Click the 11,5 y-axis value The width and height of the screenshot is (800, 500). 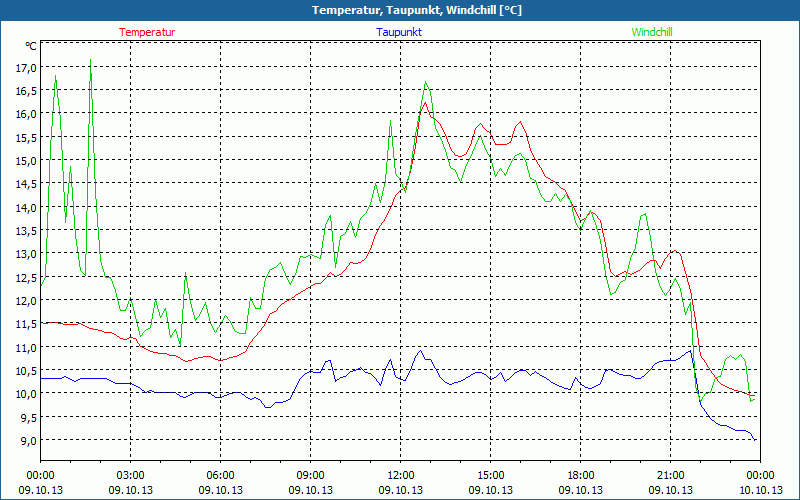27,323
